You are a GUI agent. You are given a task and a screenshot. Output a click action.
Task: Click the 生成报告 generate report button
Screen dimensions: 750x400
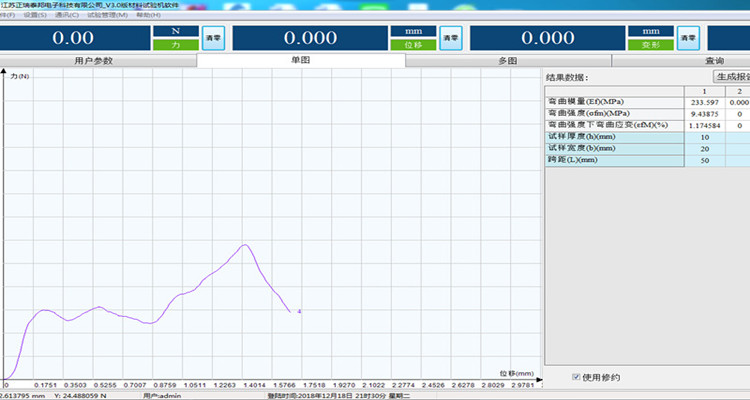[x=732, y=77]
